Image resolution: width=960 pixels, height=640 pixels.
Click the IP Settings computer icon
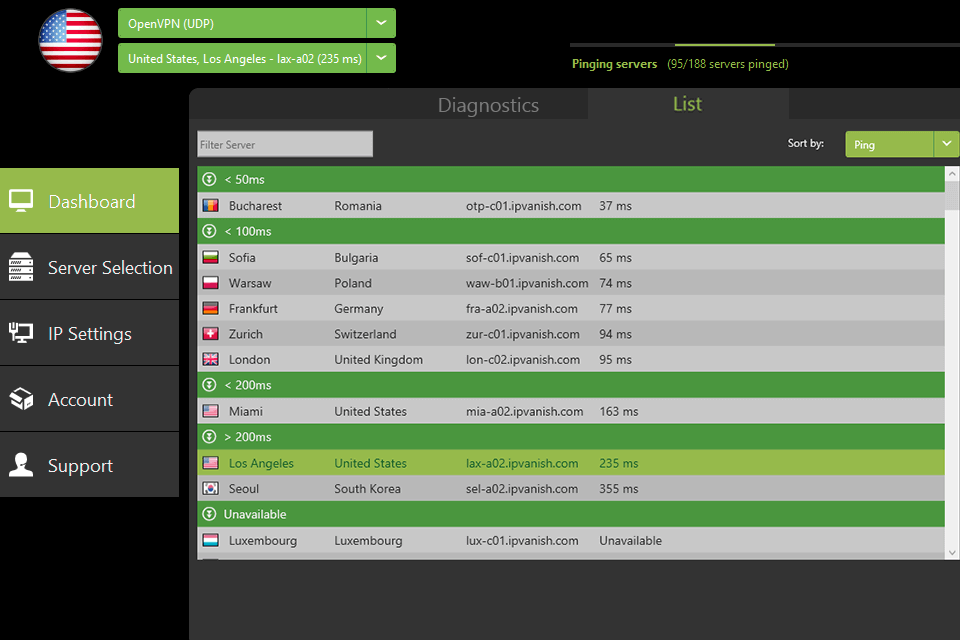(21, 333)
